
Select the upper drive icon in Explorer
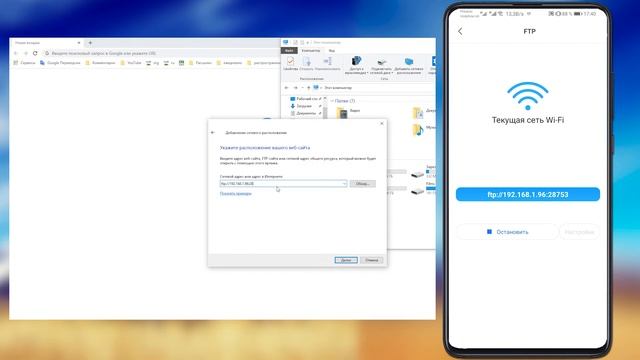click(x=418, y=174)
